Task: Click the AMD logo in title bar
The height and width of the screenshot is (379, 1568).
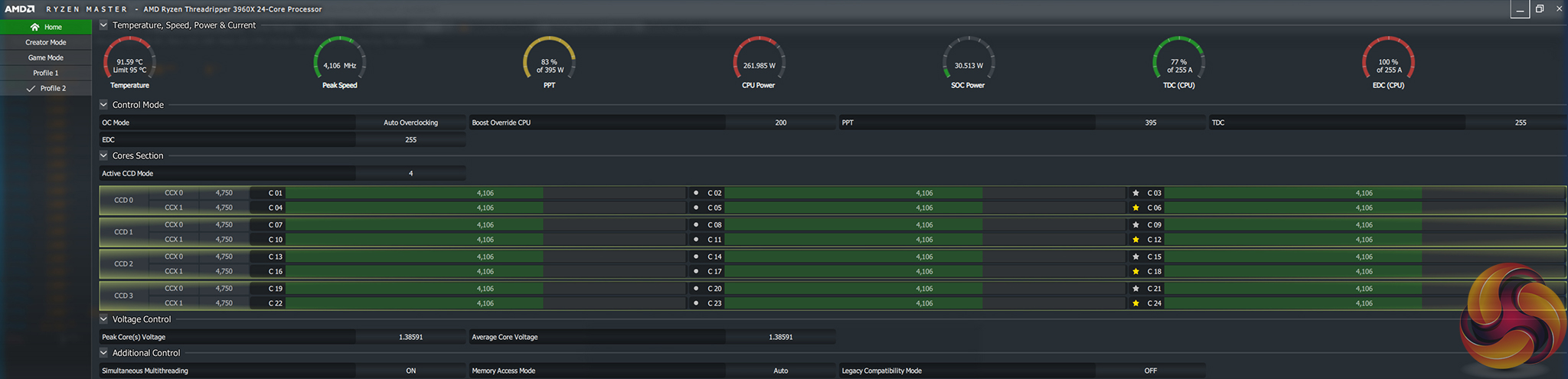Action: pyautogui.click(x=20, y=9)
